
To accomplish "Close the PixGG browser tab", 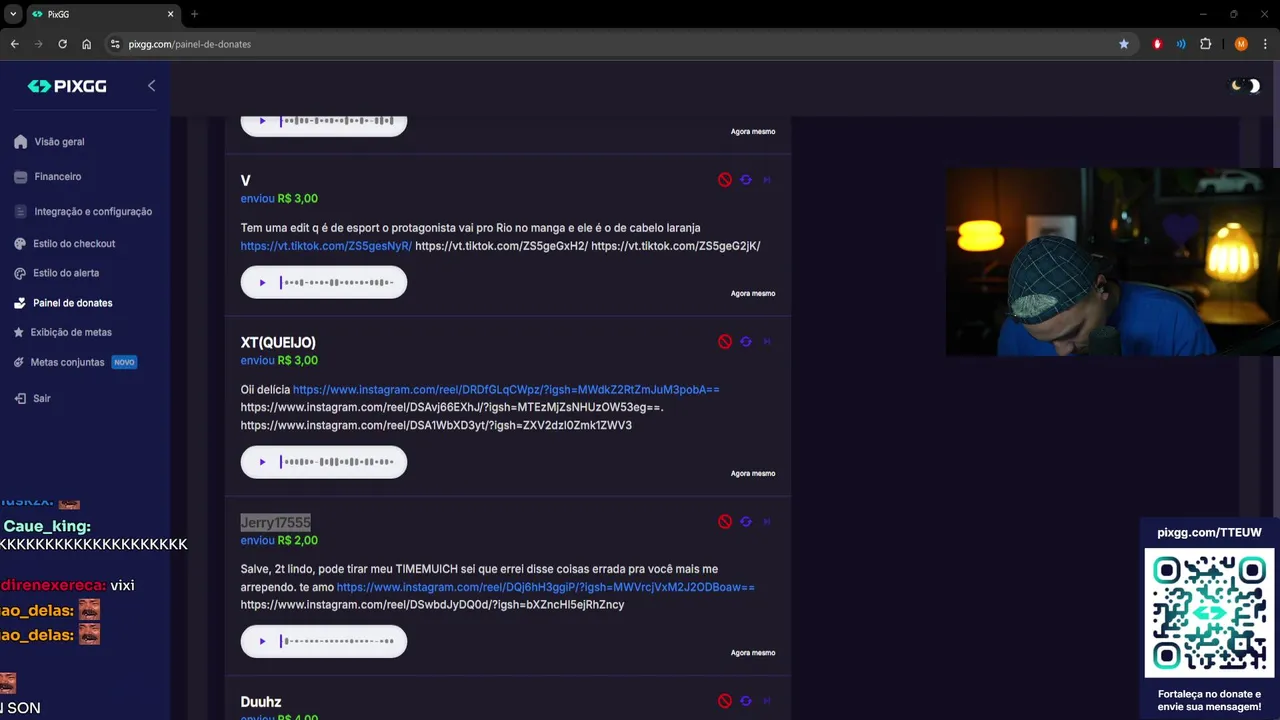I will pyautogui.click(x=171, y=14).
